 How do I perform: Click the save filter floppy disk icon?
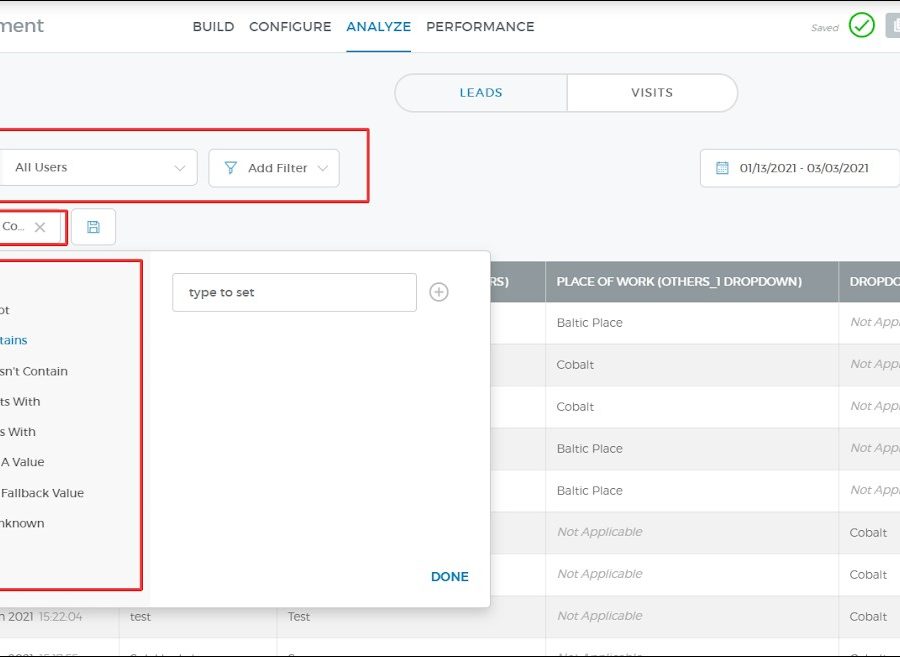click(x=93, y=227)
